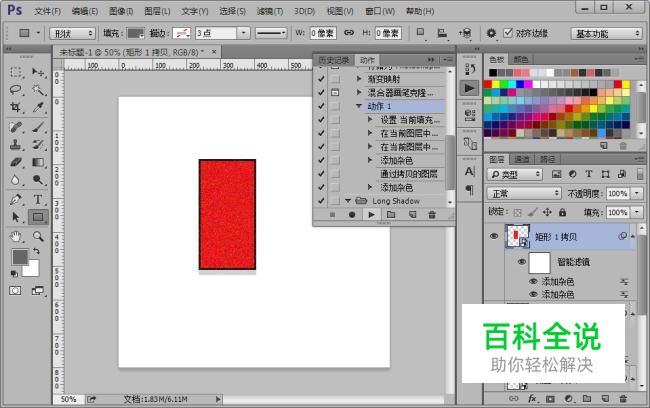Hide the first 添加杂色 smart filter
The height and width of the screenshot is (408, 650).
pos(534,282)
